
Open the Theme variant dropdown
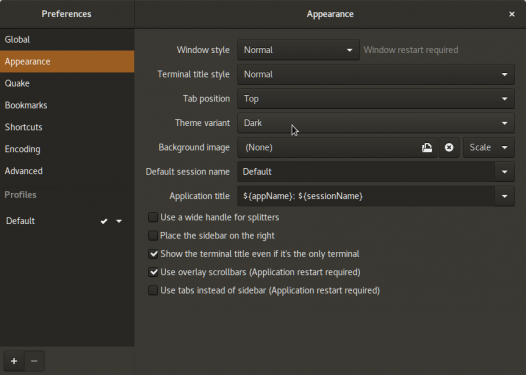point(376,123)
